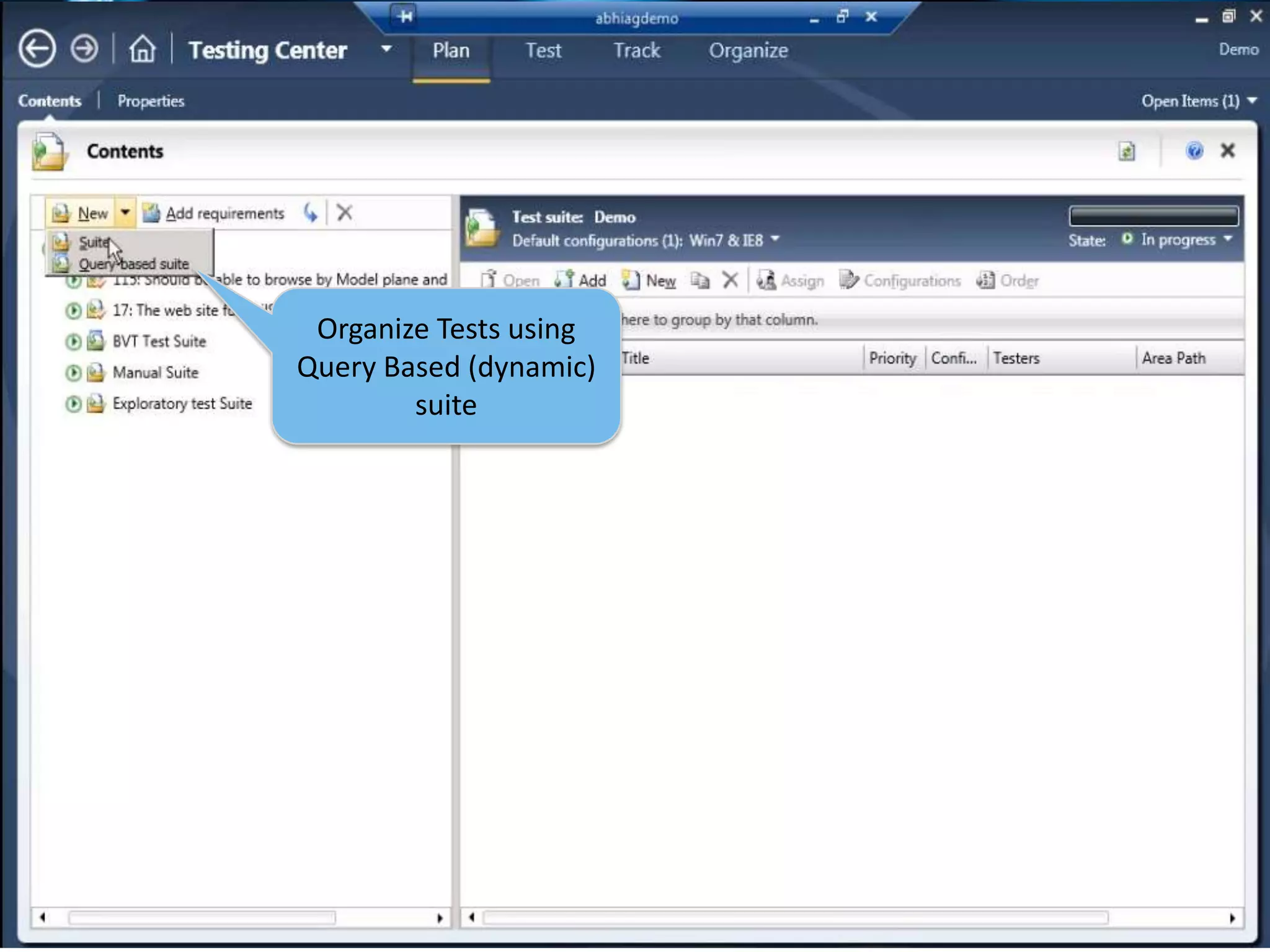The width and height of the screenshot is (1270, 952).
Task: Click the Contents pane header icon
Action: point(50,151)
